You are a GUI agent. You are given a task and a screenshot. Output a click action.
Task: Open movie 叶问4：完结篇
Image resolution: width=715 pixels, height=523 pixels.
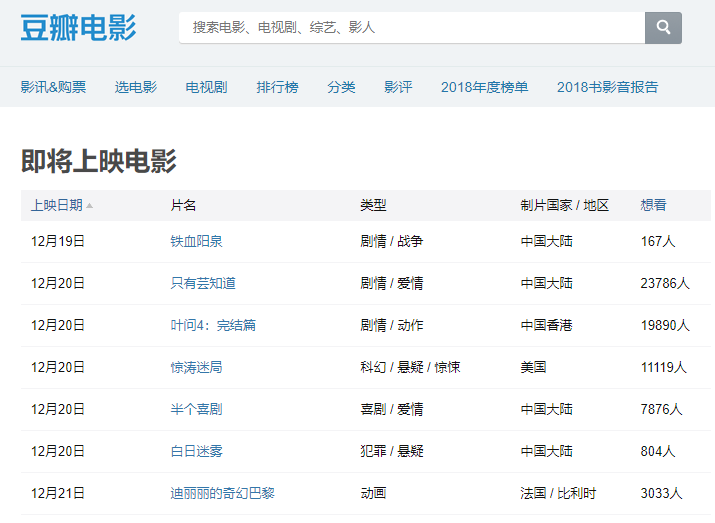pyautogui.click(x=213, y=325)
